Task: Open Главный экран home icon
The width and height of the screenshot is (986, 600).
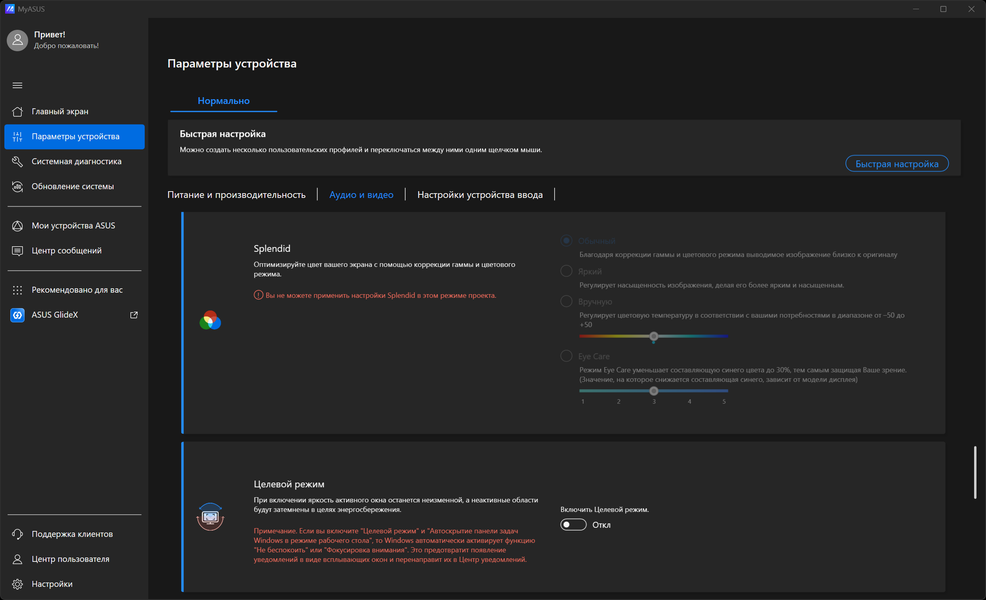Action: [x=17, y=111]
